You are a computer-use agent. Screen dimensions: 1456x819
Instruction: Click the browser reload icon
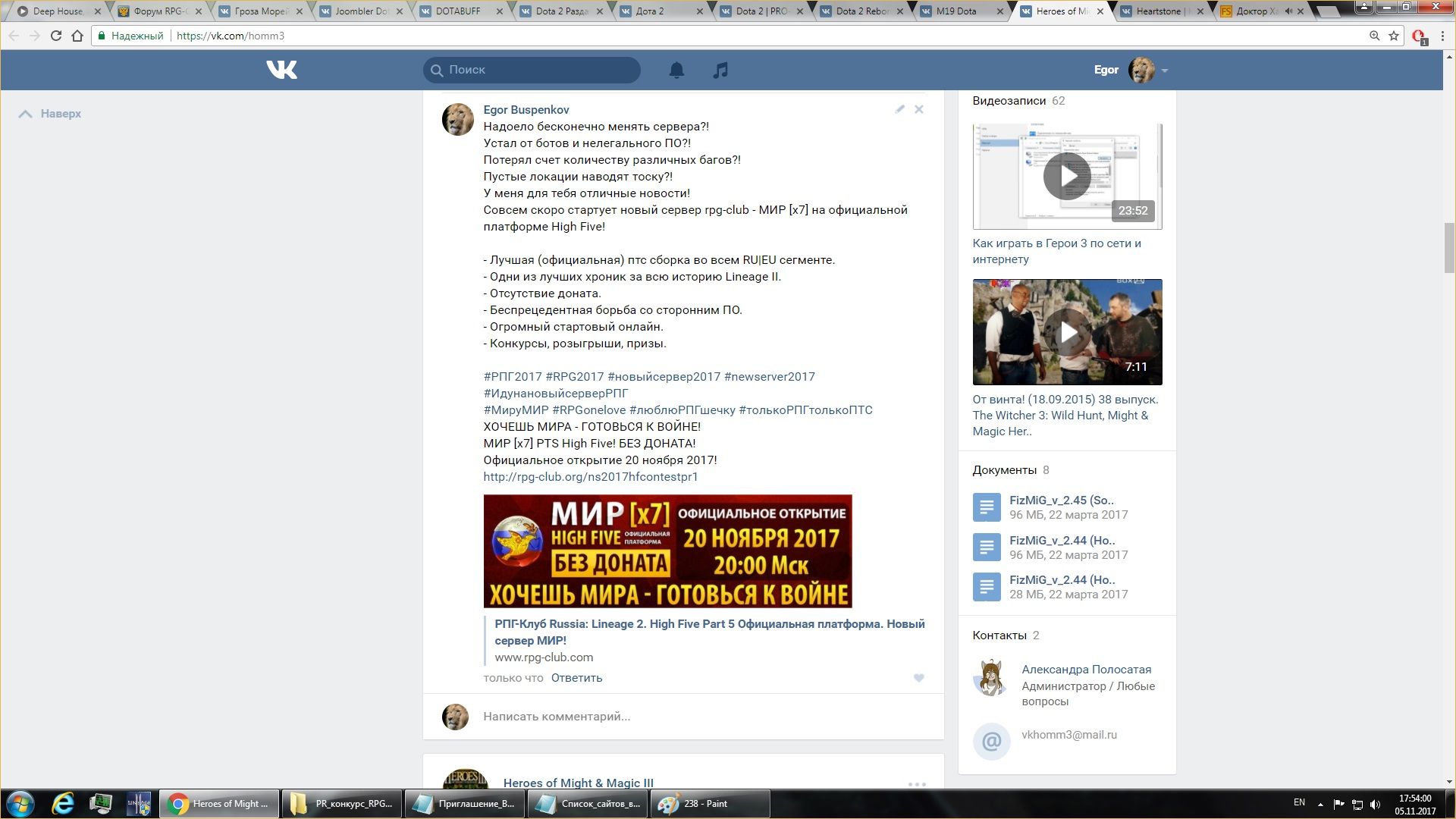pyautogui.click(x=55, y=36)
